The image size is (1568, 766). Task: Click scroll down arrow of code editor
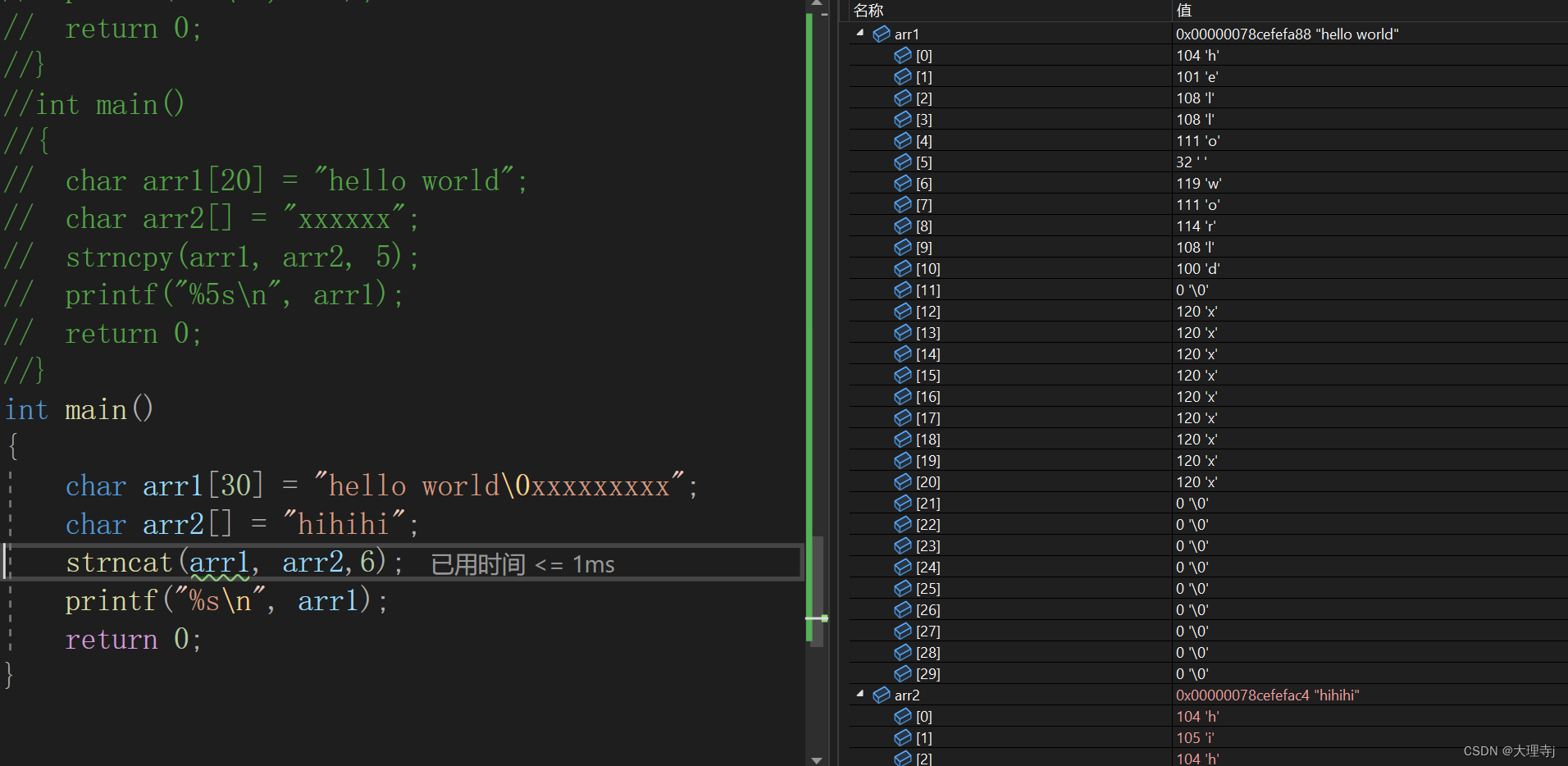coord(816,759)
